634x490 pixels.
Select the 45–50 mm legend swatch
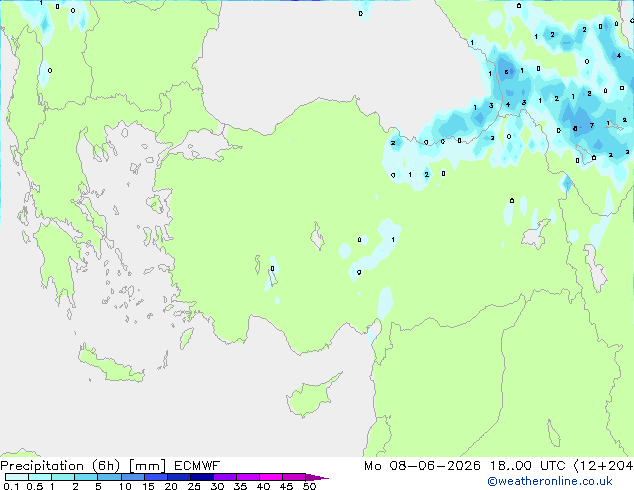click(x=294, y=477)
